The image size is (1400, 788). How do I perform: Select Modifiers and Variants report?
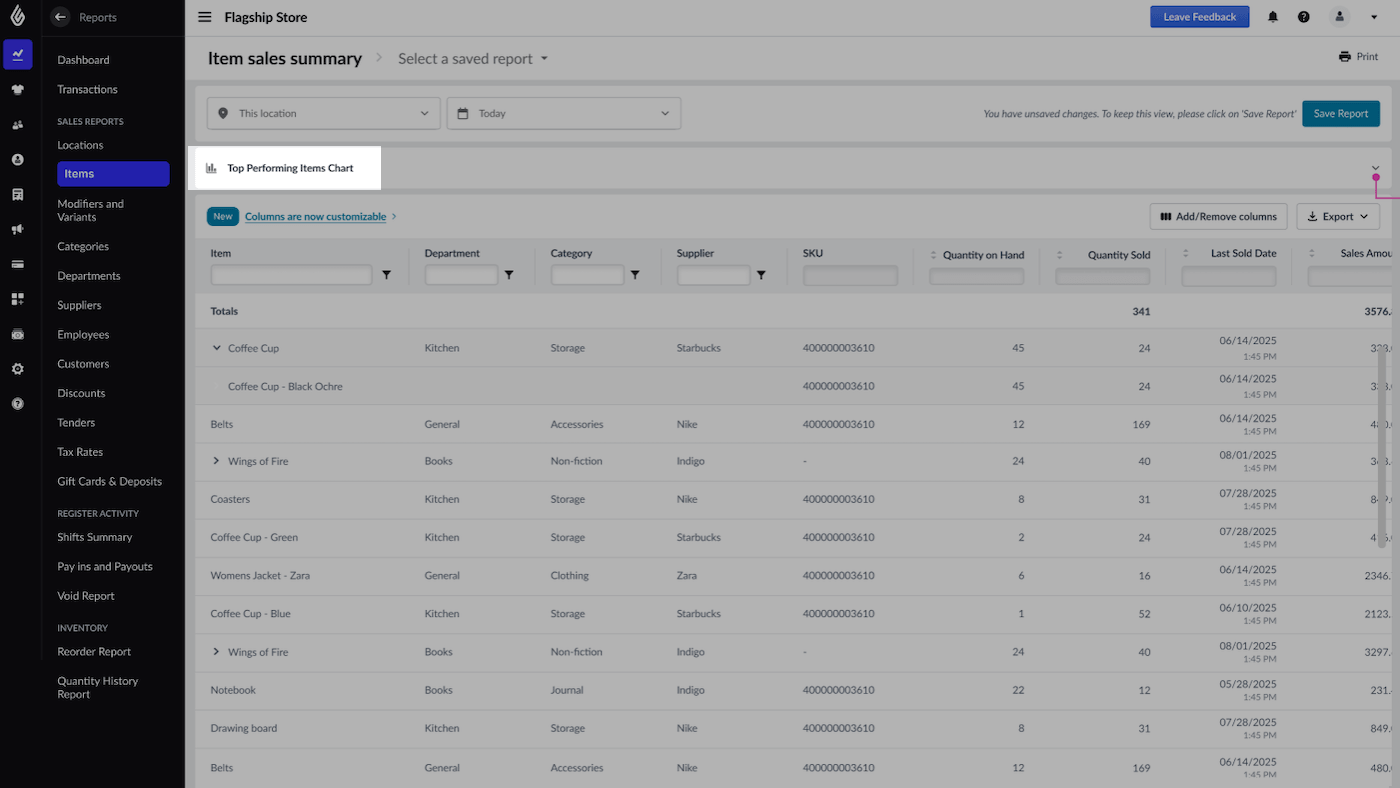[90, 210]
